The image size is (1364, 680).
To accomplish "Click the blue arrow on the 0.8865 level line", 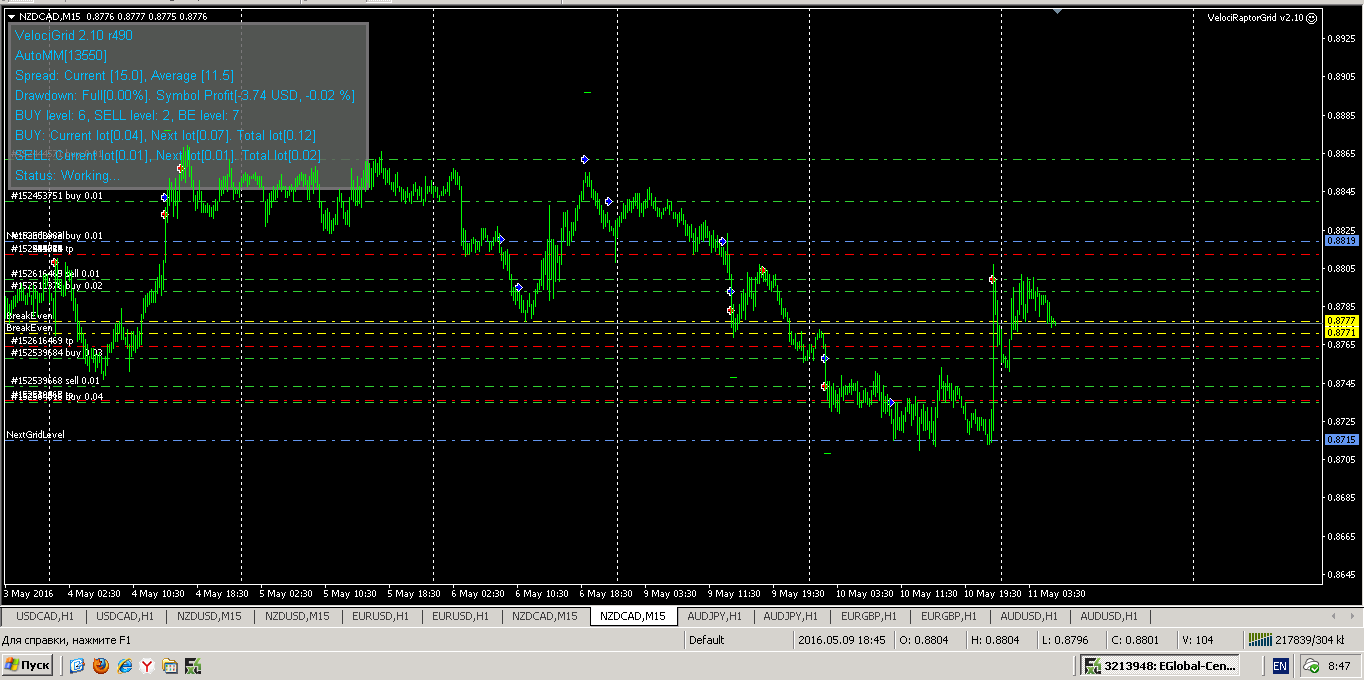I will [x=585, y=159].
